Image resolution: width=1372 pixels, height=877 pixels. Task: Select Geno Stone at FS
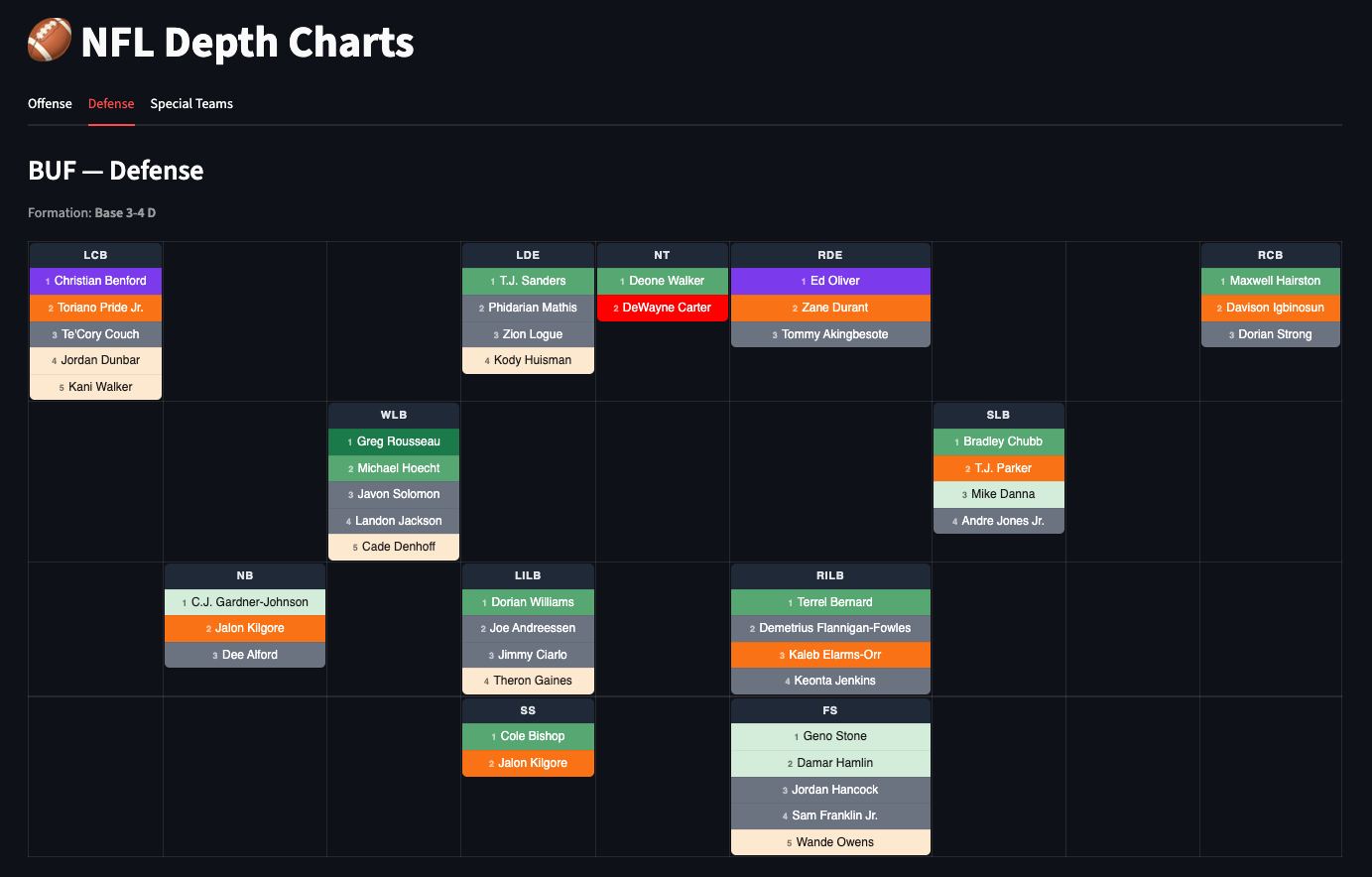830,736
